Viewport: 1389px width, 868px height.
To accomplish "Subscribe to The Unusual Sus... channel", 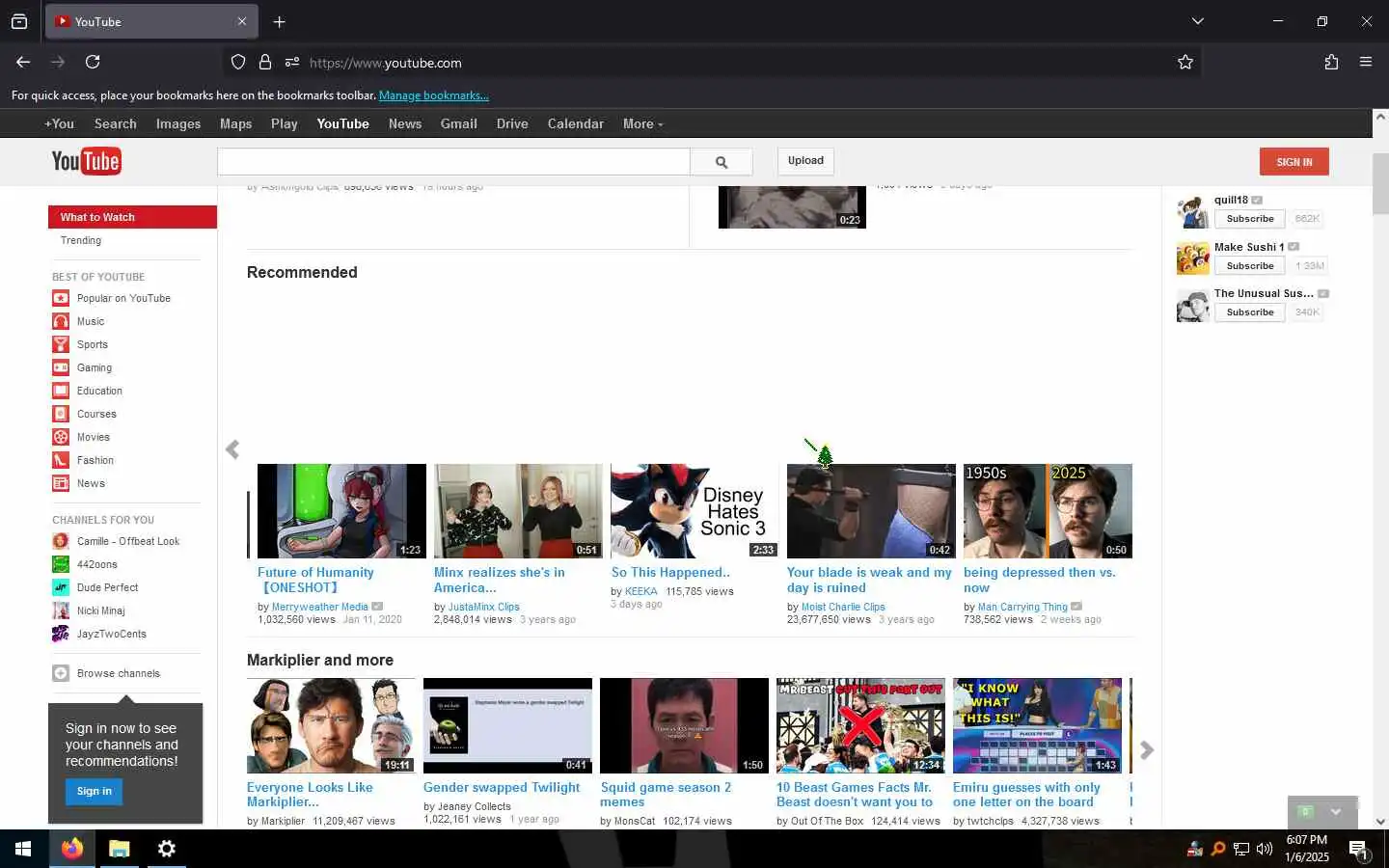I will click(x=1250, y=312).
